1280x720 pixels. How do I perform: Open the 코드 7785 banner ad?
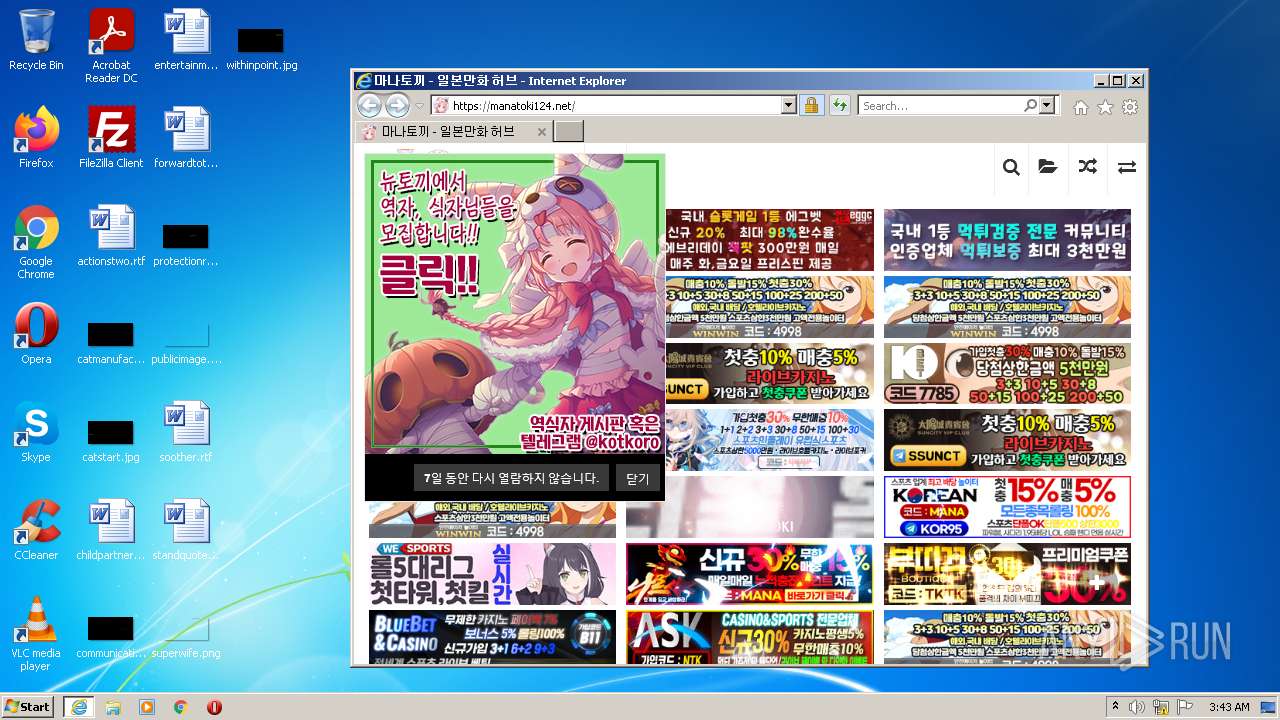pyautogui.click(x=1007, y=373)
